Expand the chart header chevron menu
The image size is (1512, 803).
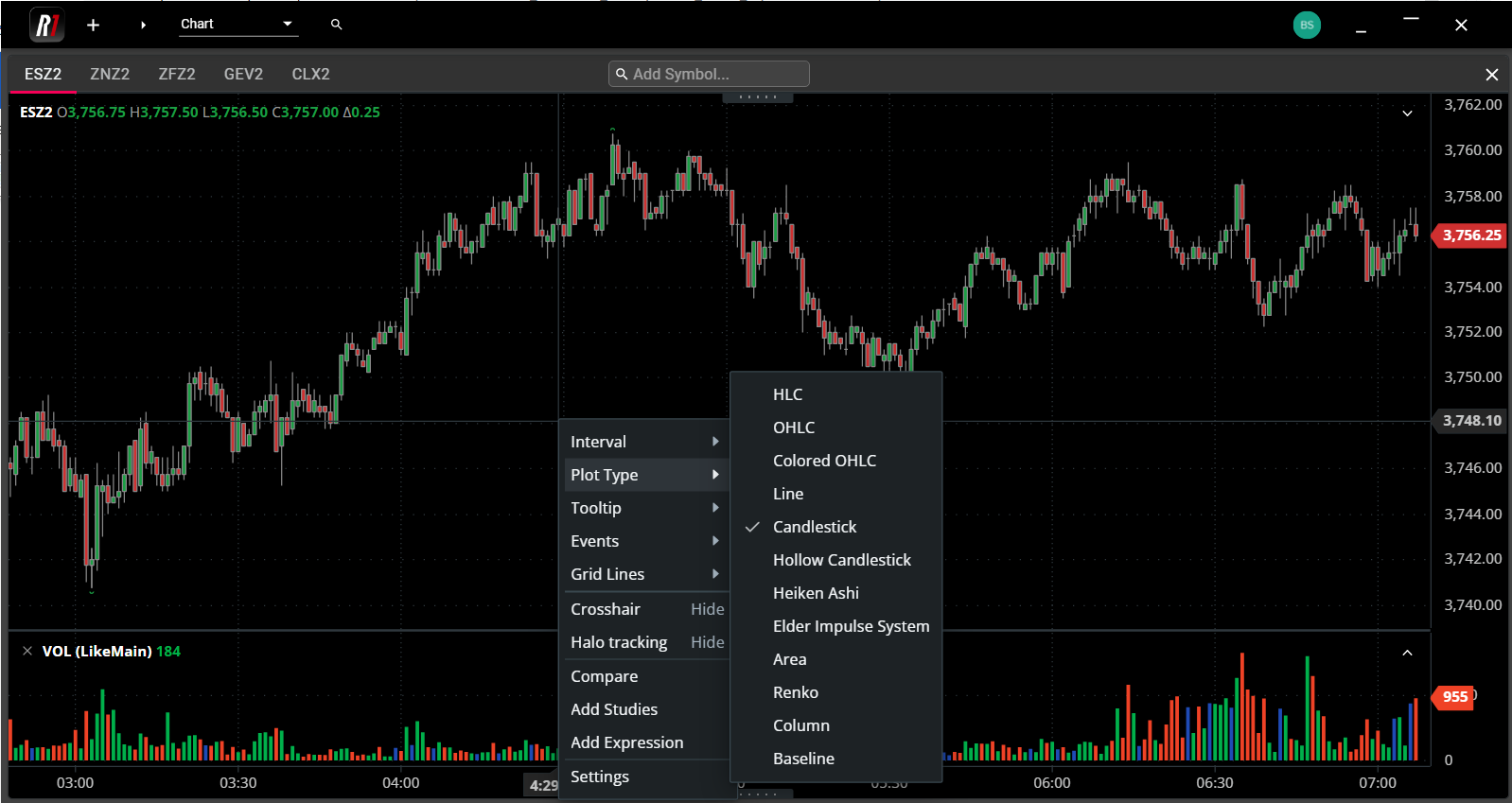click(x=1407, y=113)
